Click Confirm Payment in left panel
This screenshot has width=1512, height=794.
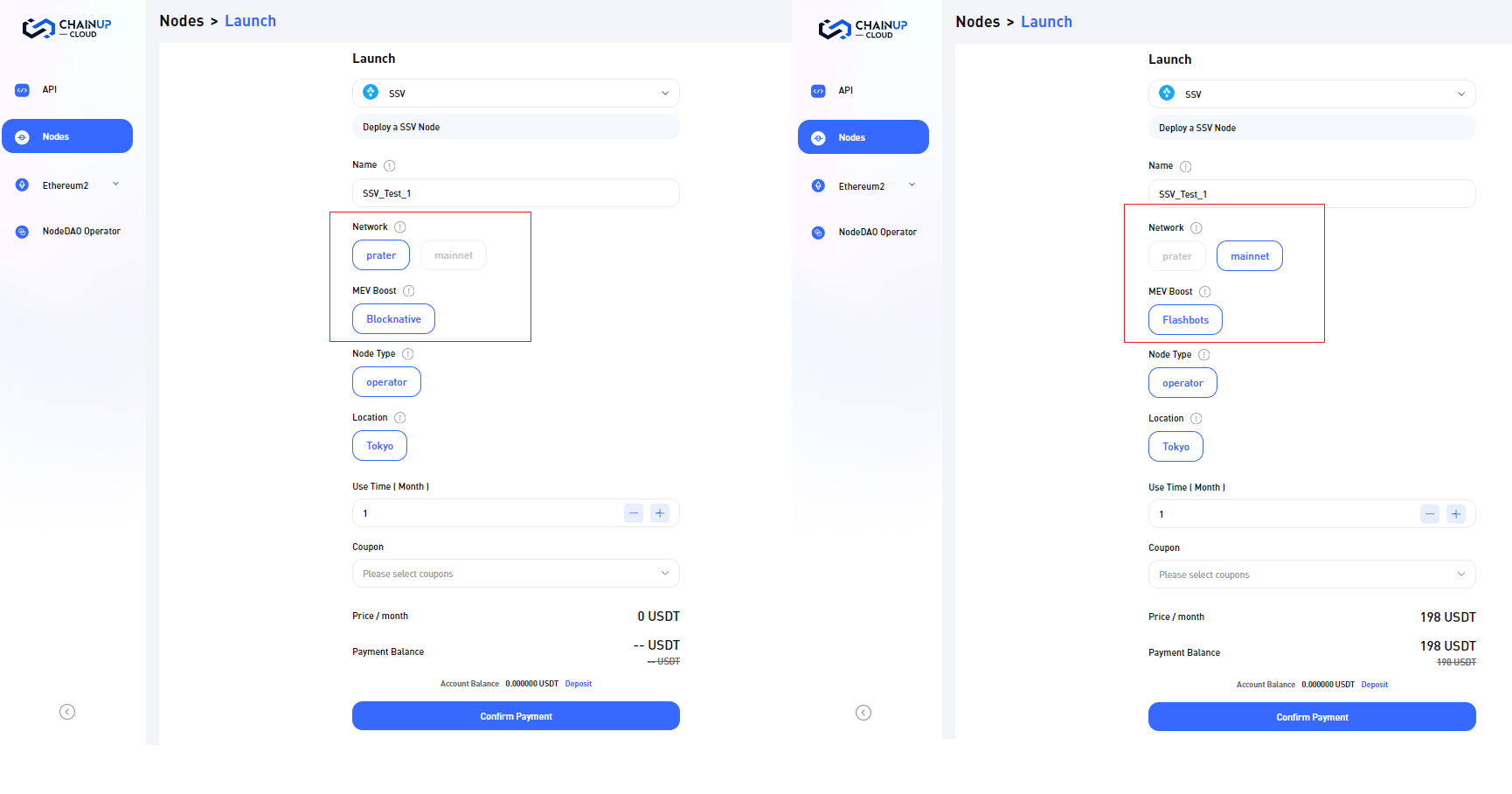click(x=516, y=716)
